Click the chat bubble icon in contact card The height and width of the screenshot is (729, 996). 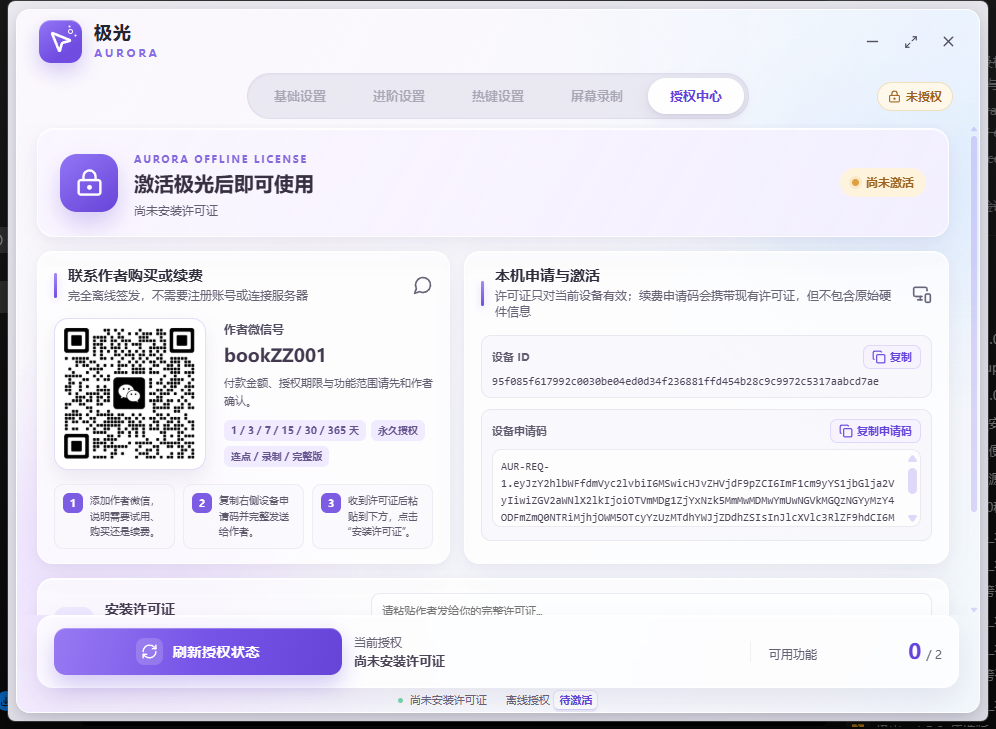(x=422, y=286)
